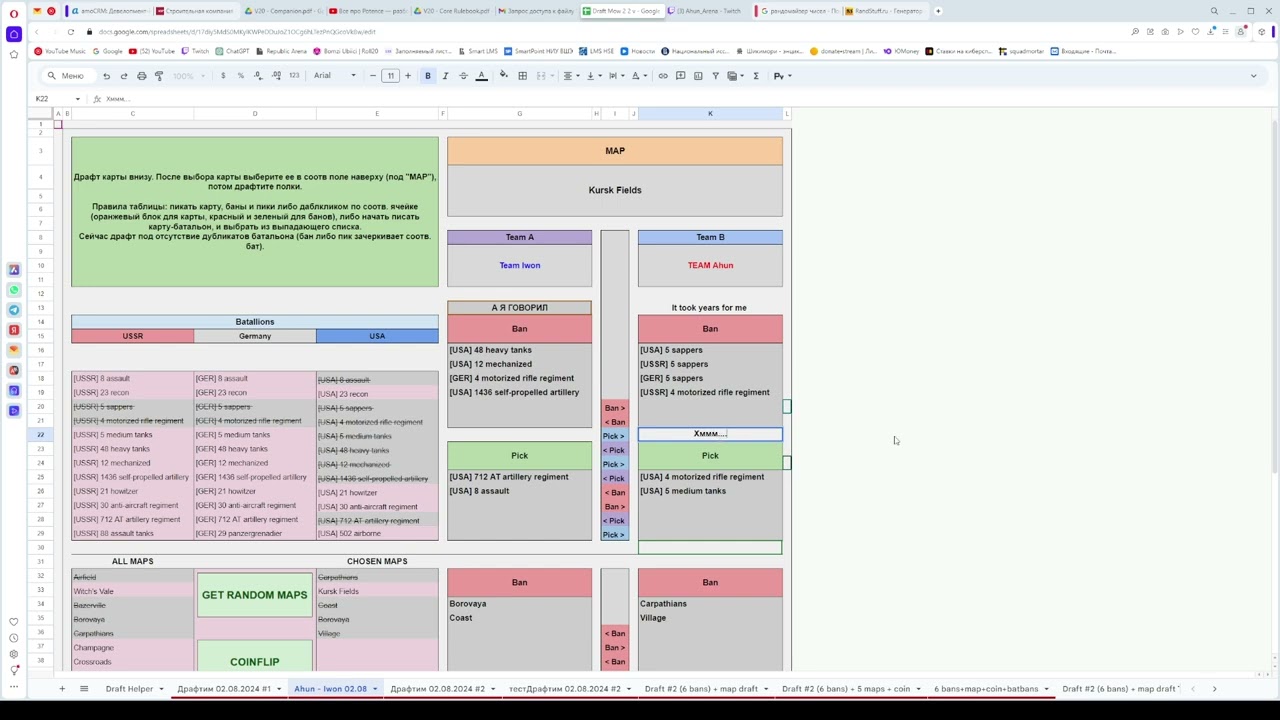Toggle bold formatting

428,76
